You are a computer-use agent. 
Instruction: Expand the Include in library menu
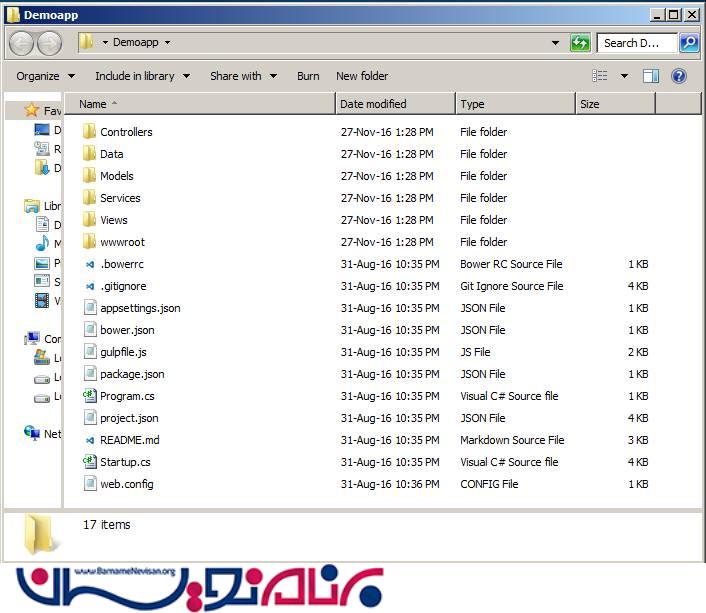(x=142, y=76)
